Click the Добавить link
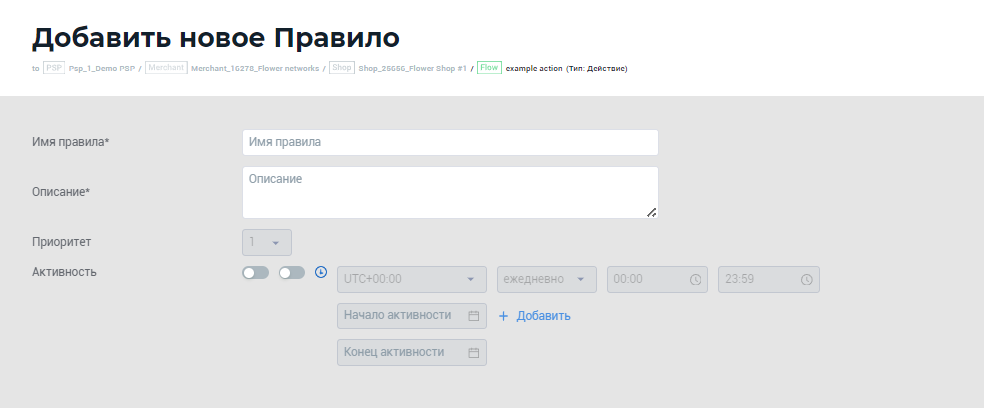Screen dimensions: 984x408 click(543, 316)
